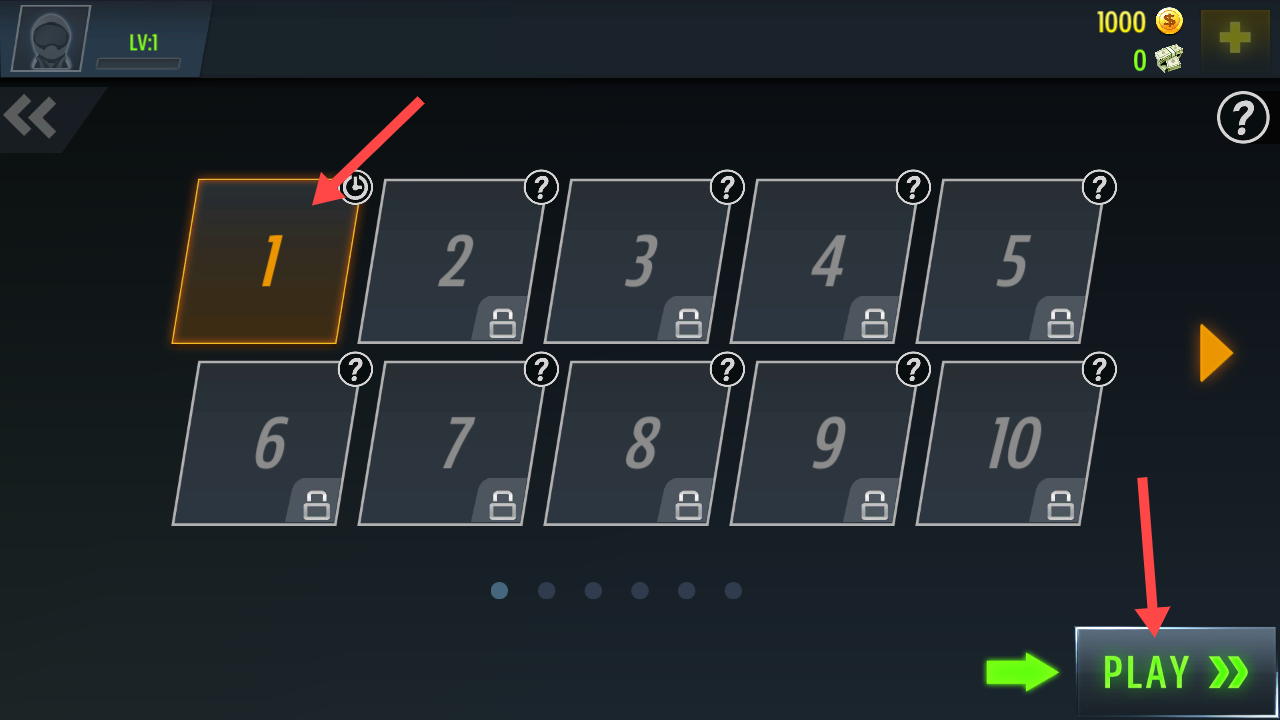This screenshot has width=1280, height=720.
Task: Click the gold coin icon
Action: click(1169, 21)
